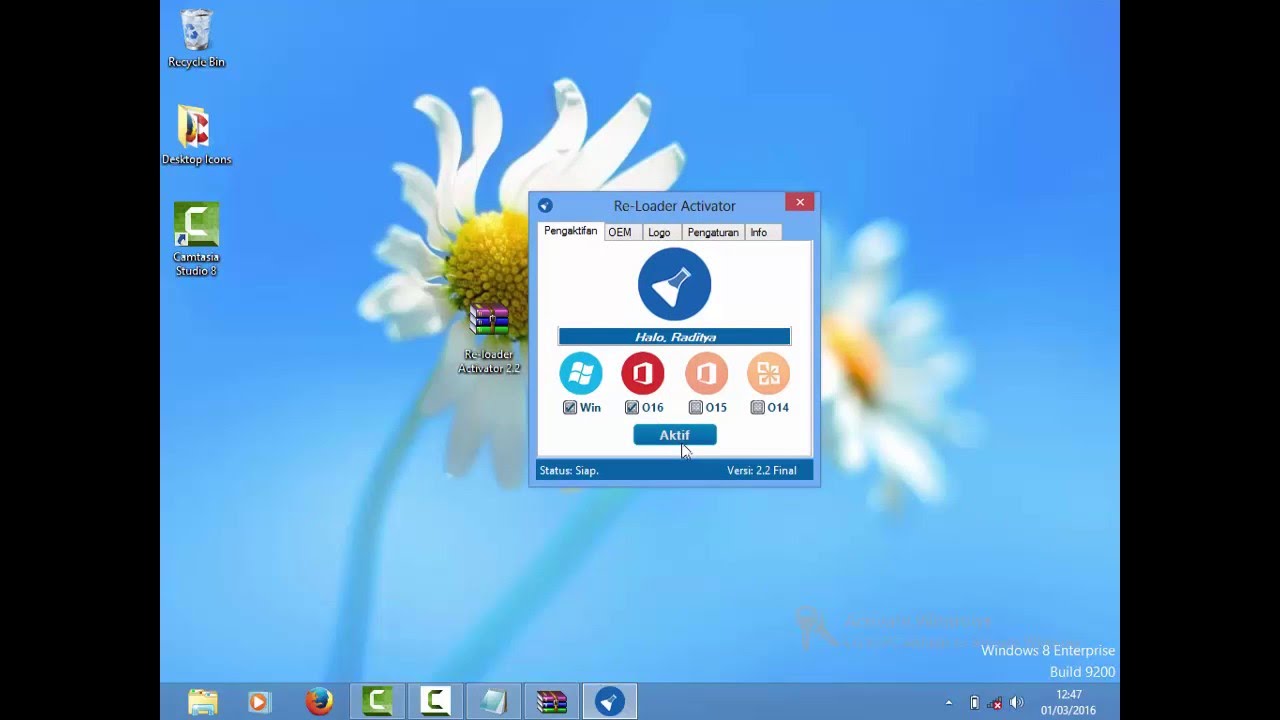Click the red Office 2016 icon
This screenshot has width=1280, height=720.
[643, 374]
